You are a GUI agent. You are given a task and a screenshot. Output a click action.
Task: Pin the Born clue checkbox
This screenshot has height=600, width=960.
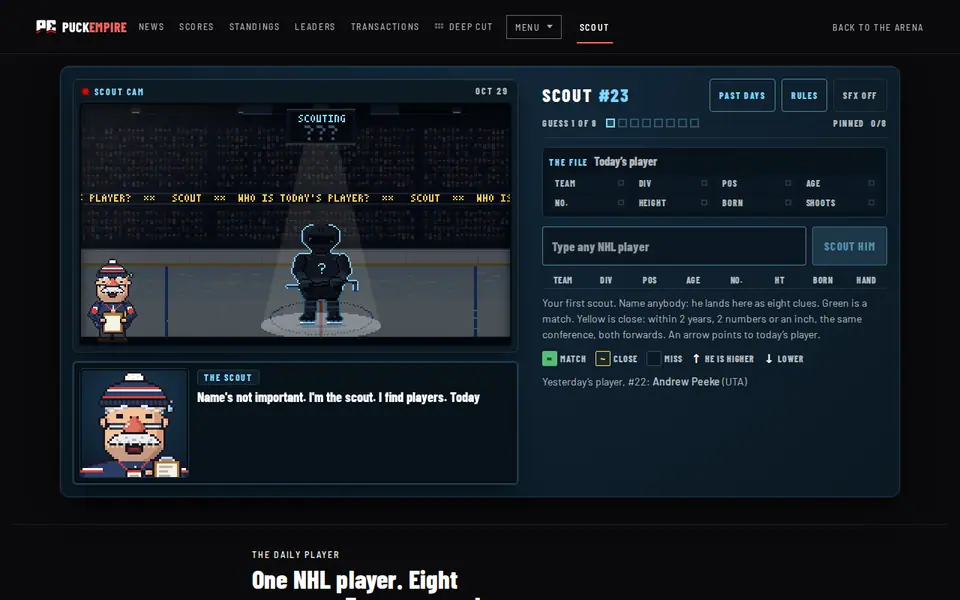788,203
